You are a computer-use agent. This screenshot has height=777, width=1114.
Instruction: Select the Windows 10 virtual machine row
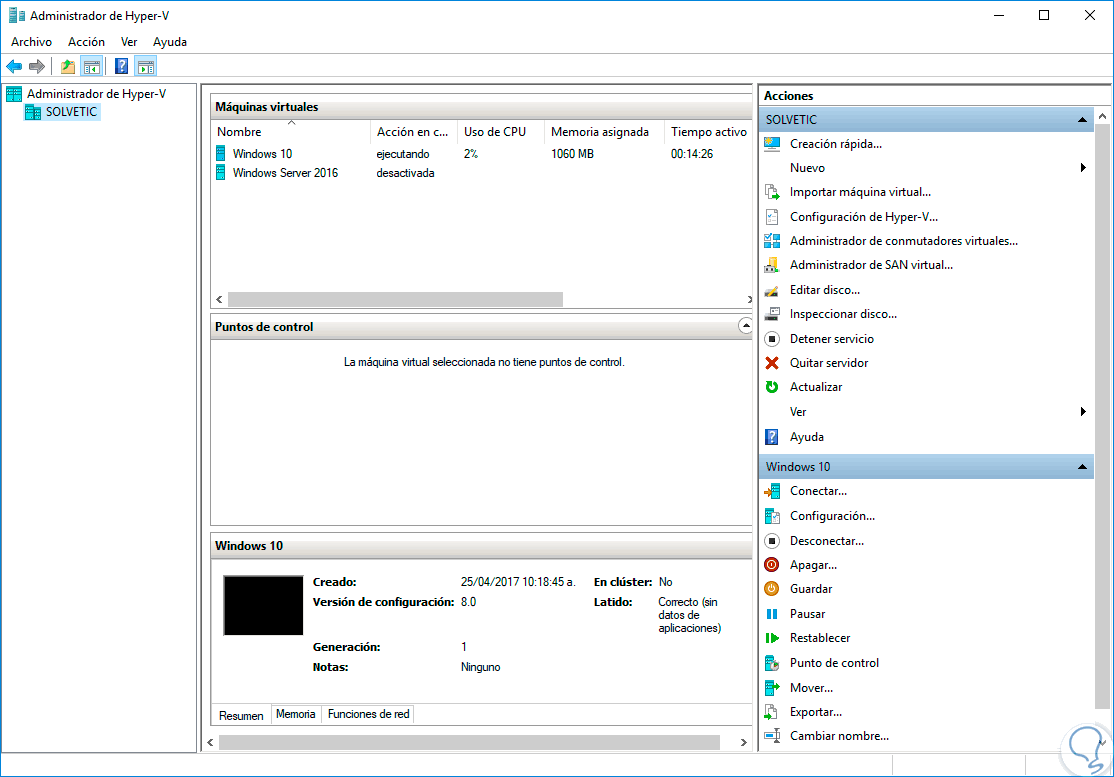(x=482, y=153)
